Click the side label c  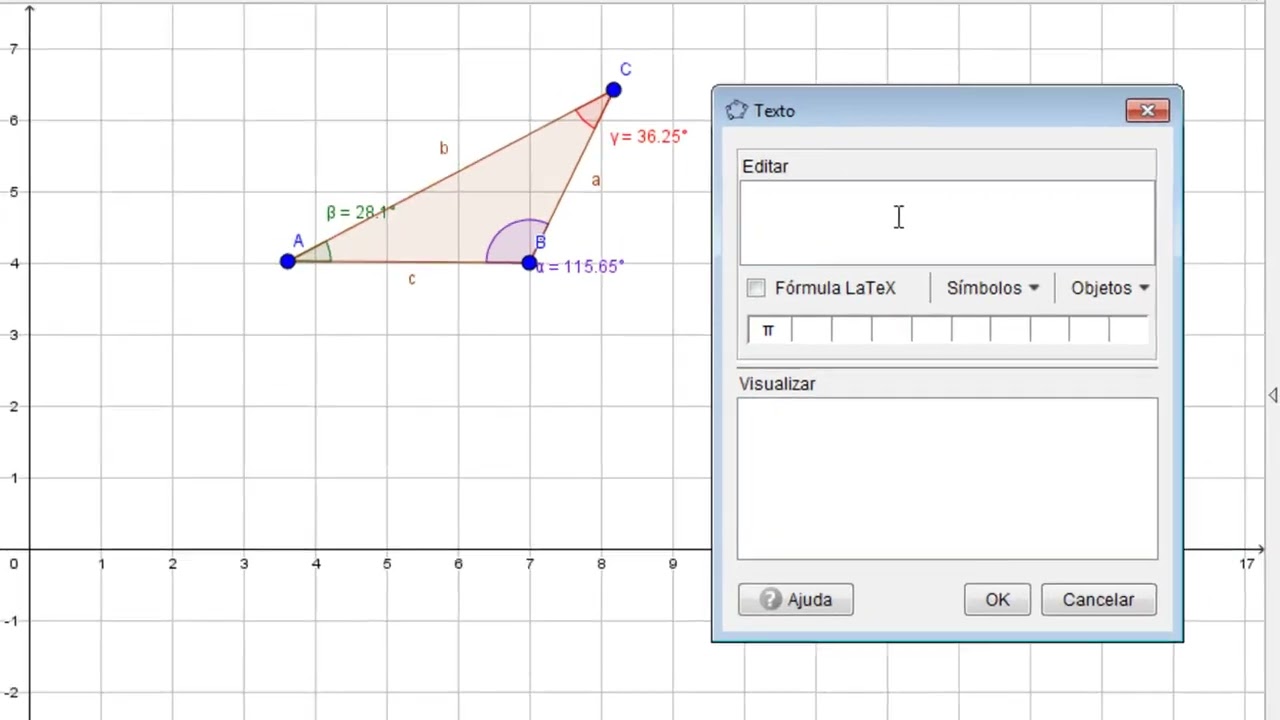click(412, 279)
